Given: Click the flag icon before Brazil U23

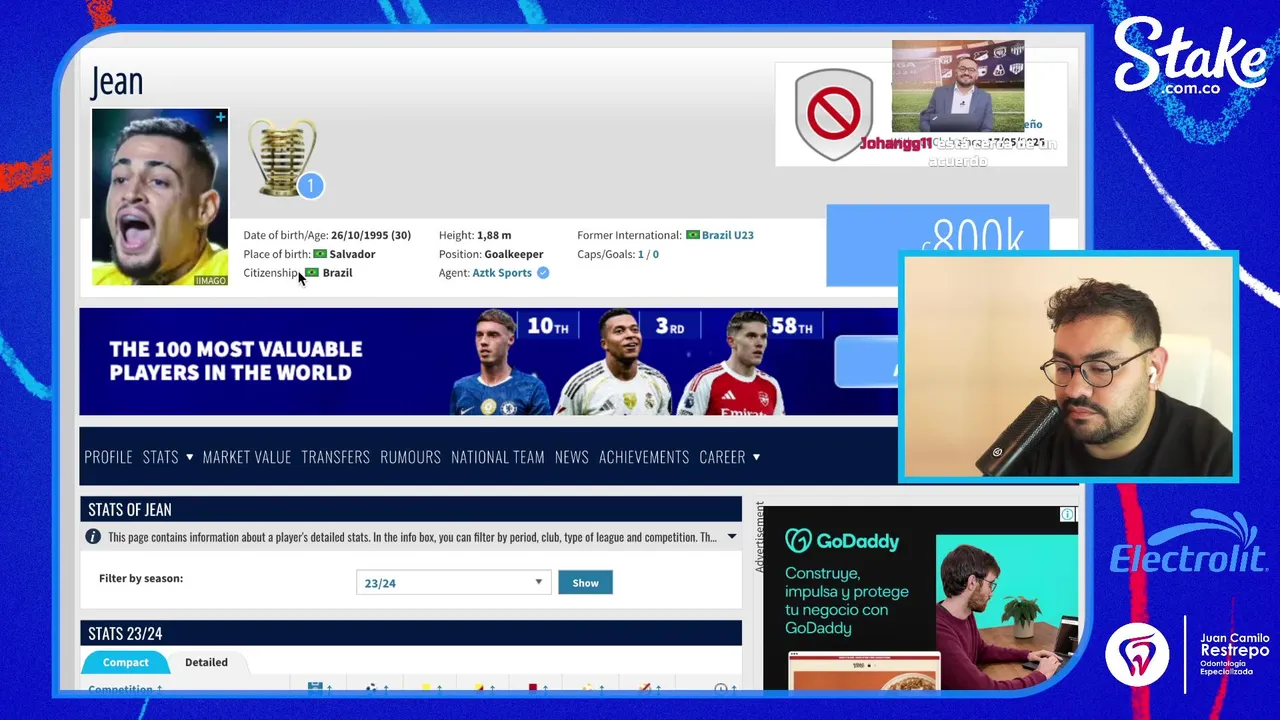Looking at the screenshot, I should [x=692, y=235].
